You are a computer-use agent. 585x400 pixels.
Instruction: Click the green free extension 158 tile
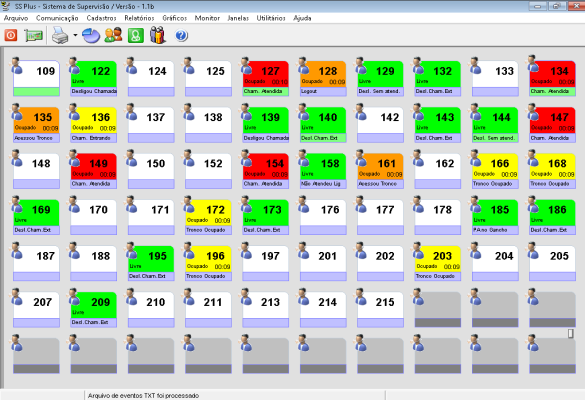323,171
